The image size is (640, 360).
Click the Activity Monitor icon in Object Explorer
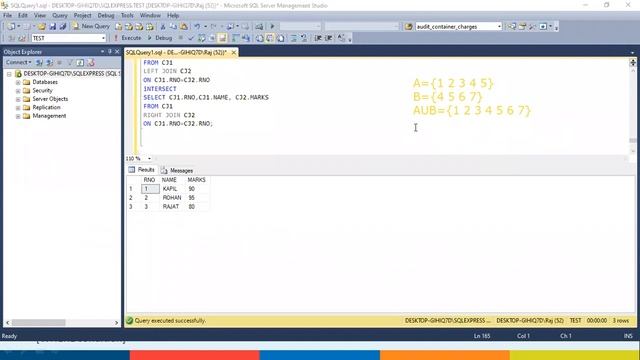91,62
